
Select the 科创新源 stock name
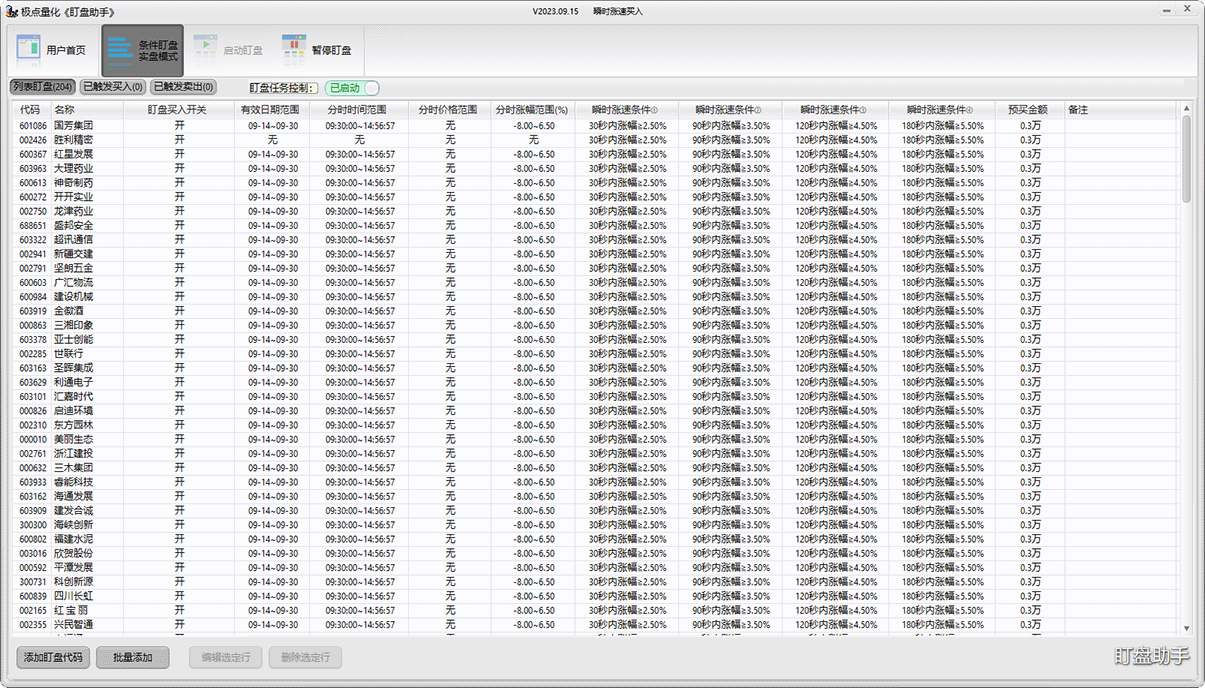coord(73,582)
